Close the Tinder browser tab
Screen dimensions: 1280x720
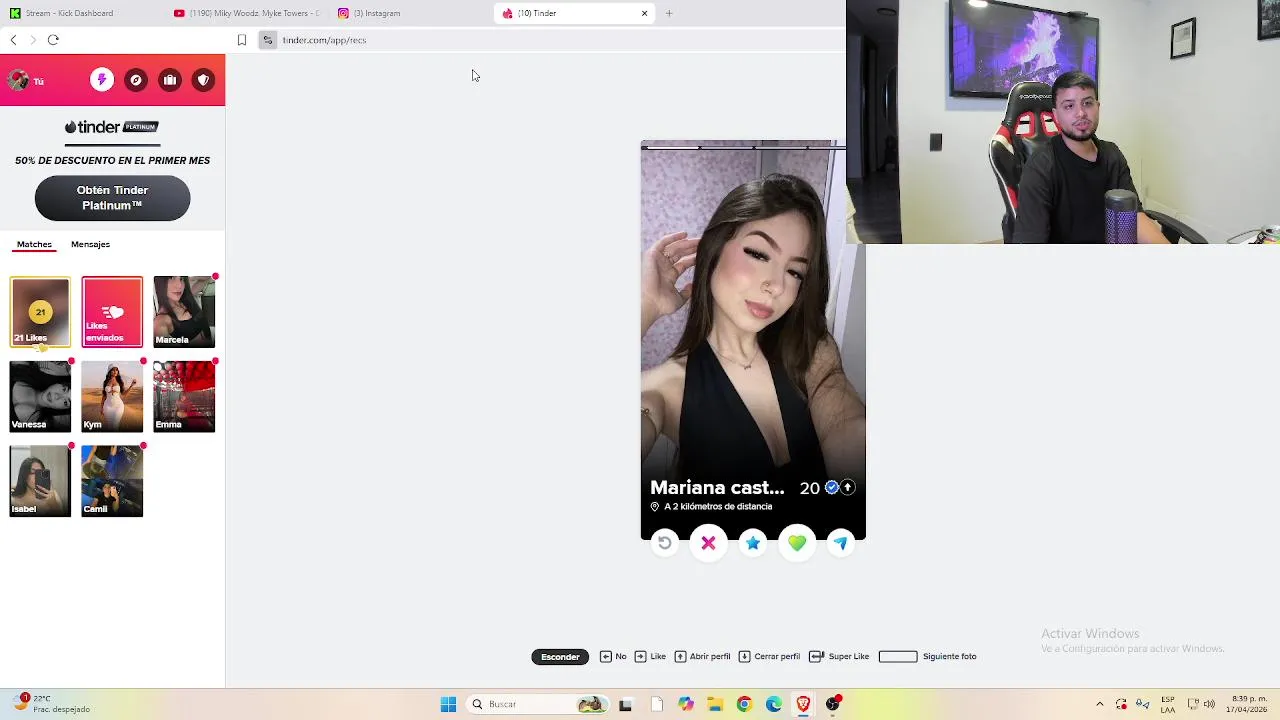point(644,13)
